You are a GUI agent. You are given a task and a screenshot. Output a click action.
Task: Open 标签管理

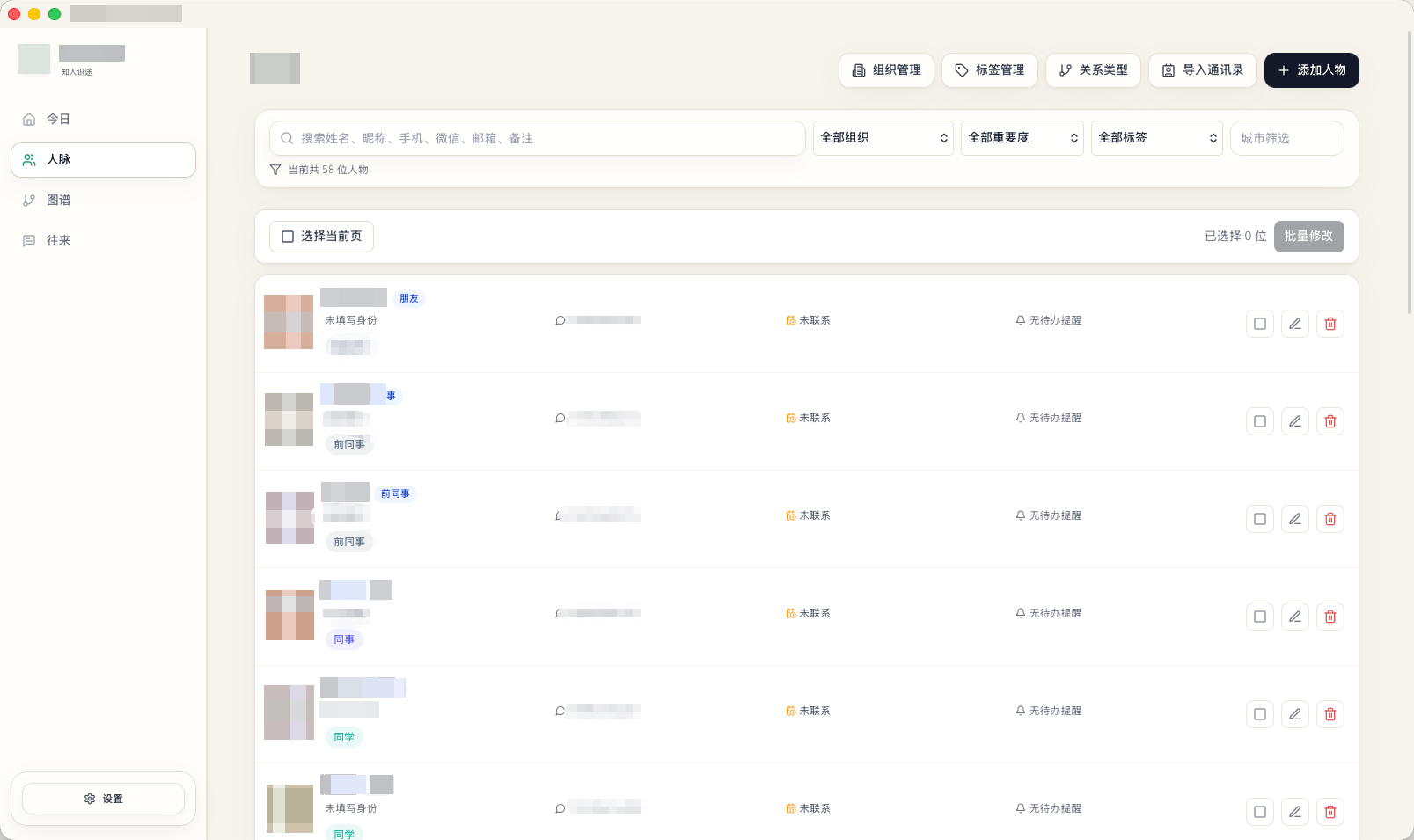pos(990,70)
